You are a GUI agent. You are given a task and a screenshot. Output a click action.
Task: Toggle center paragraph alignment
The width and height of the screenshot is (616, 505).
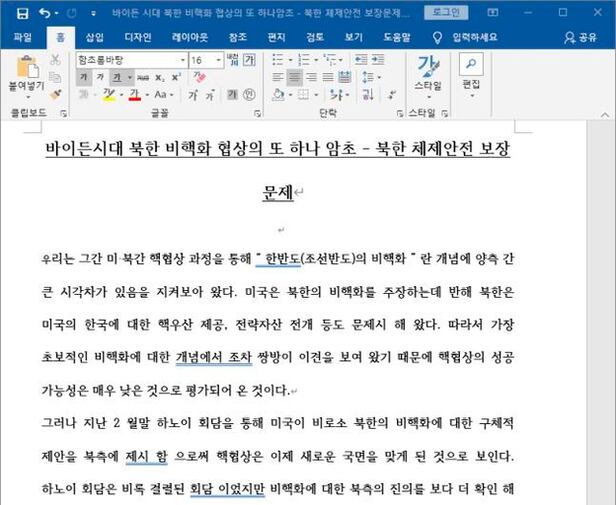click(294, 77)
